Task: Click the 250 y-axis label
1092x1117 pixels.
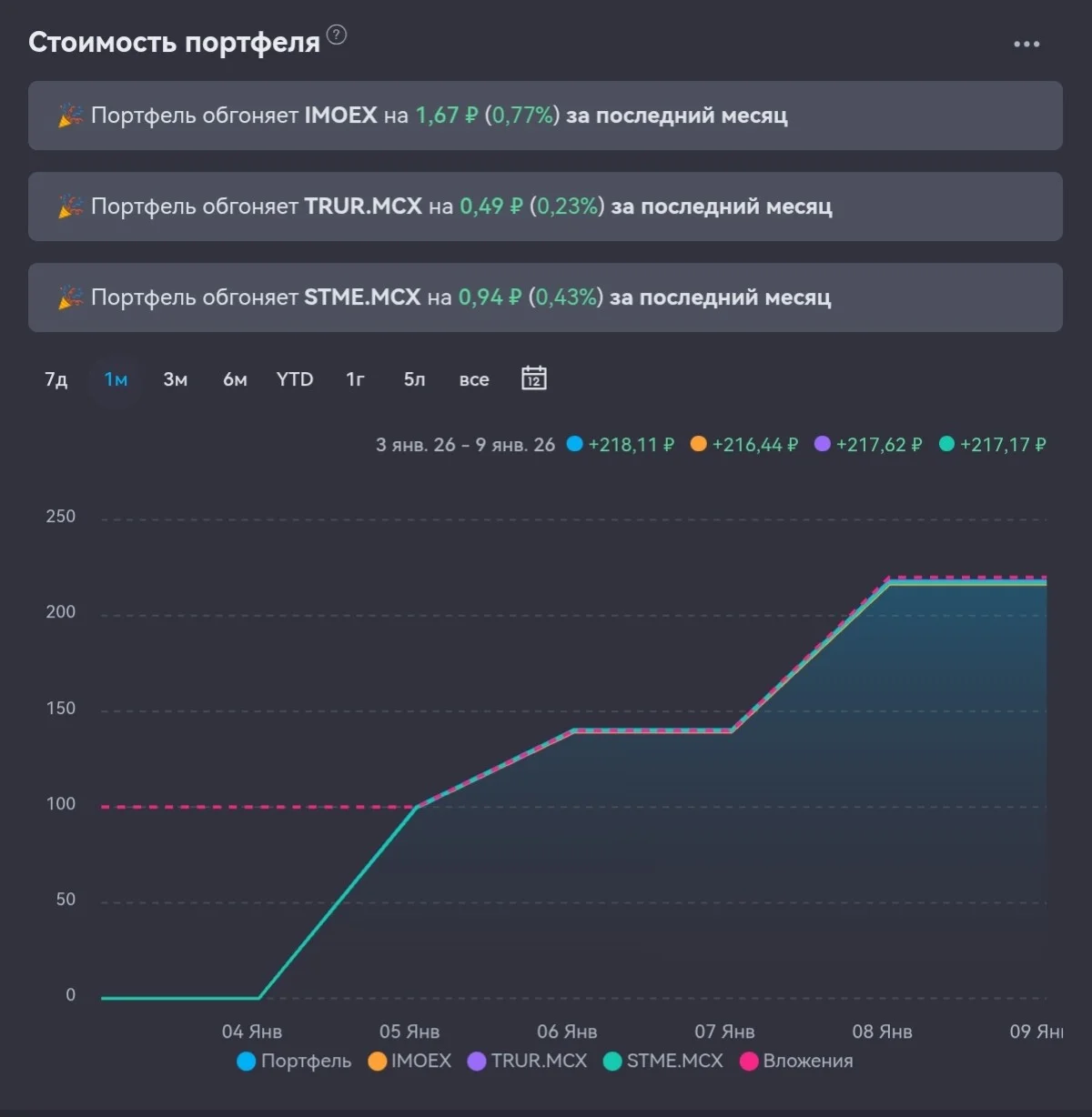Action: click(61, 517)
